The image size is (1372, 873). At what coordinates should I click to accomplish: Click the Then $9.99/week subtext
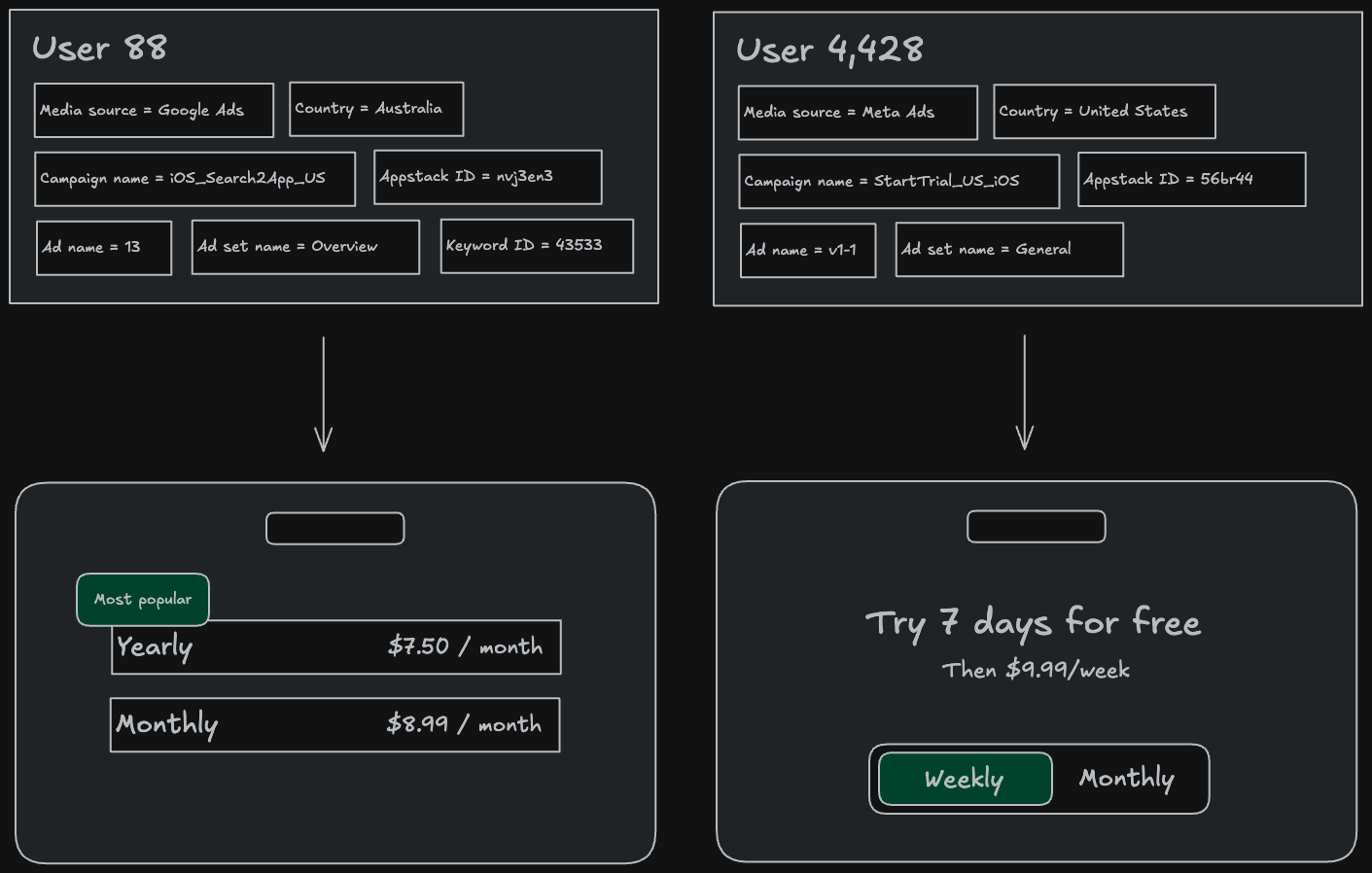click(1037, 670)
